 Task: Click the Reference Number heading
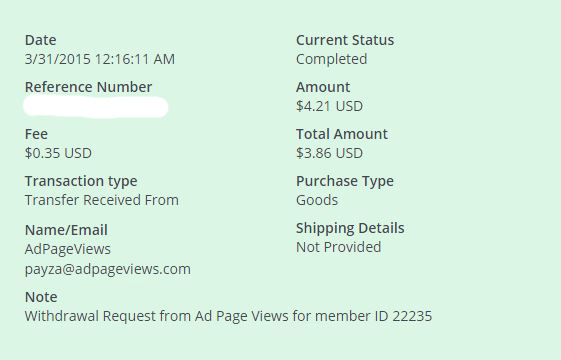tap(88, 87)
